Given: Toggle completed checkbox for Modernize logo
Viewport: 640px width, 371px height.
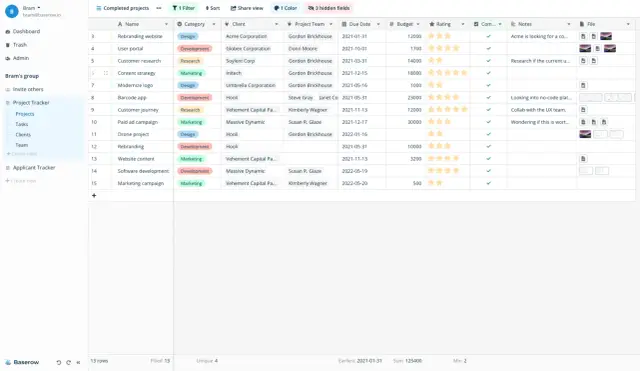Looking at the screenshot, I should click(x=489, y=85).
